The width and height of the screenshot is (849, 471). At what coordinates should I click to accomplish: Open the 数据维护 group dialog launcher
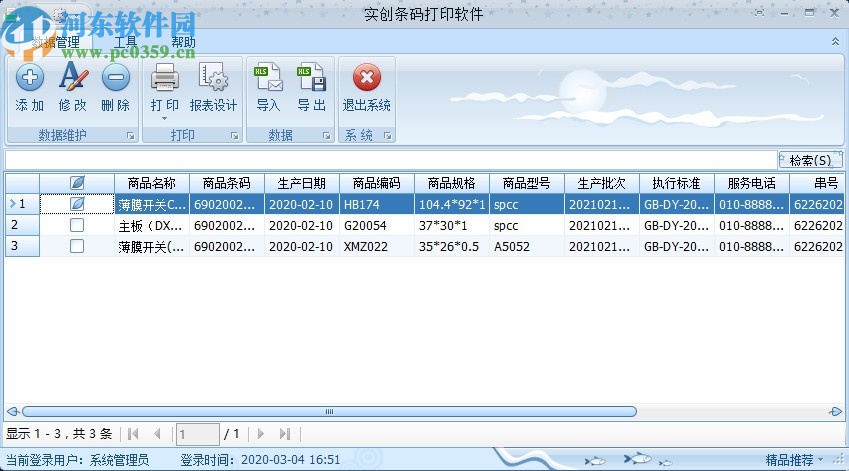click(x=130, y=136)
